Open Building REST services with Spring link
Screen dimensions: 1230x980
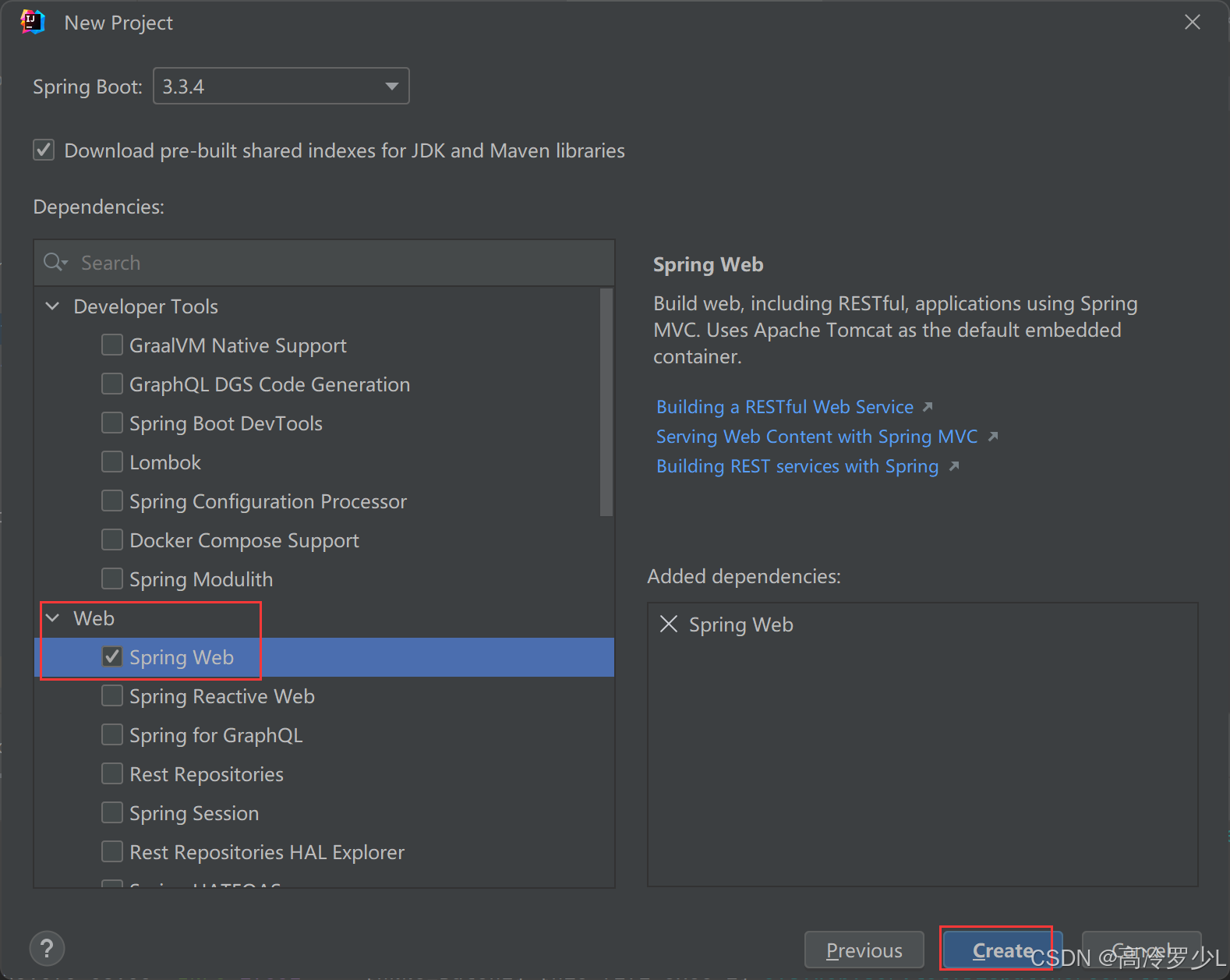point(797,466)
